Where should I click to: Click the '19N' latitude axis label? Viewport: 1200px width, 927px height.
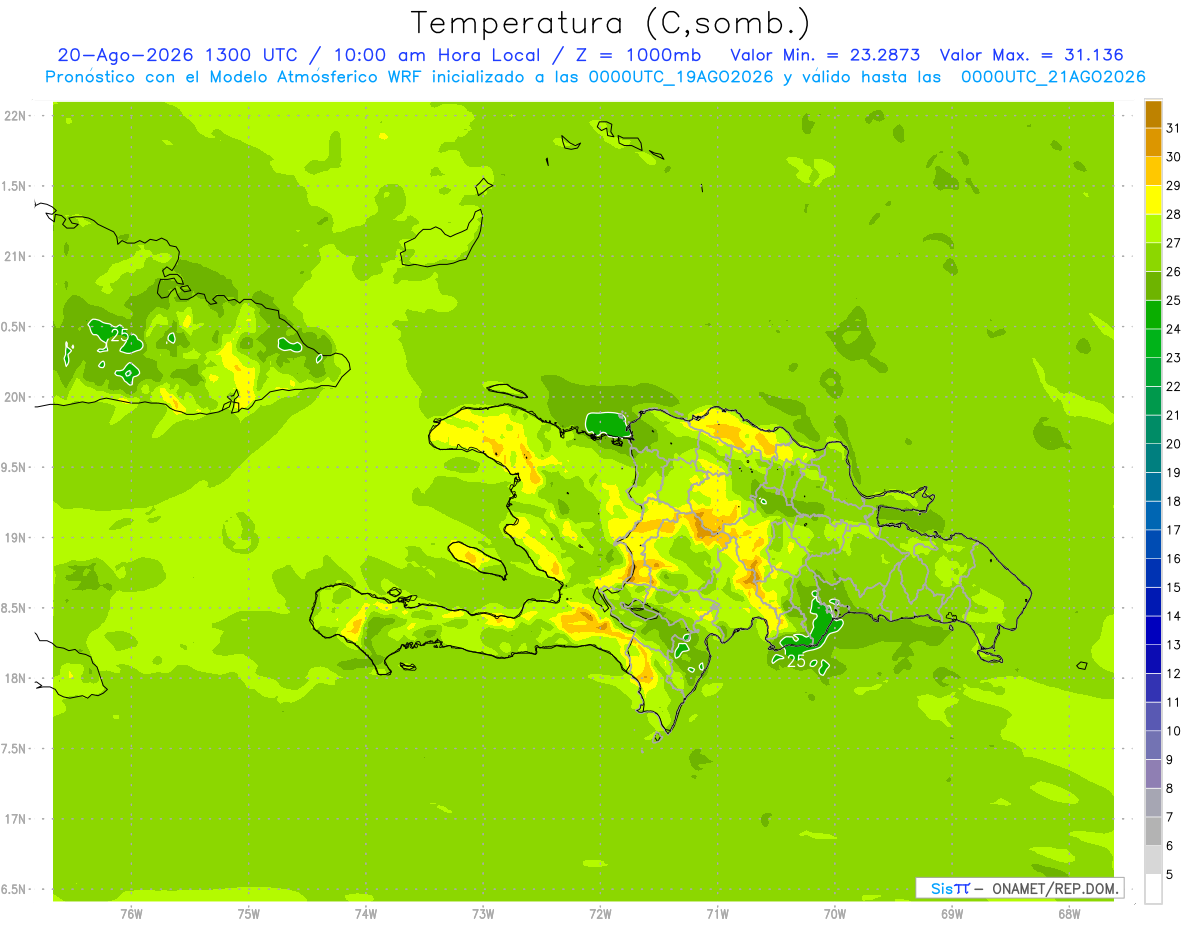[x=15, y=538]
